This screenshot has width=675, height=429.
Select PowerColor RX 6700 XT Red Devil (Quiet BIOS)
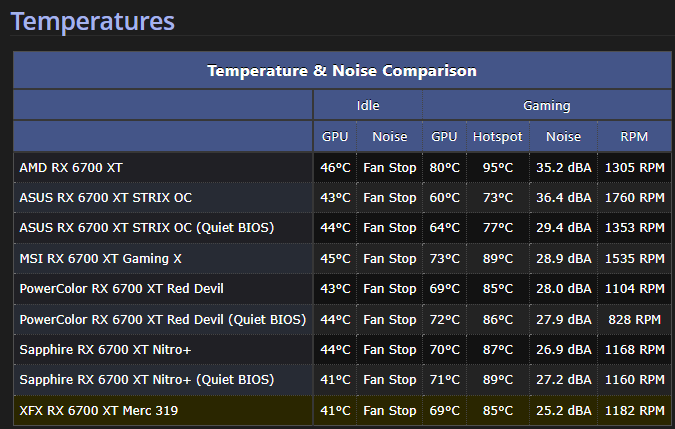click(x=162, y=320)
